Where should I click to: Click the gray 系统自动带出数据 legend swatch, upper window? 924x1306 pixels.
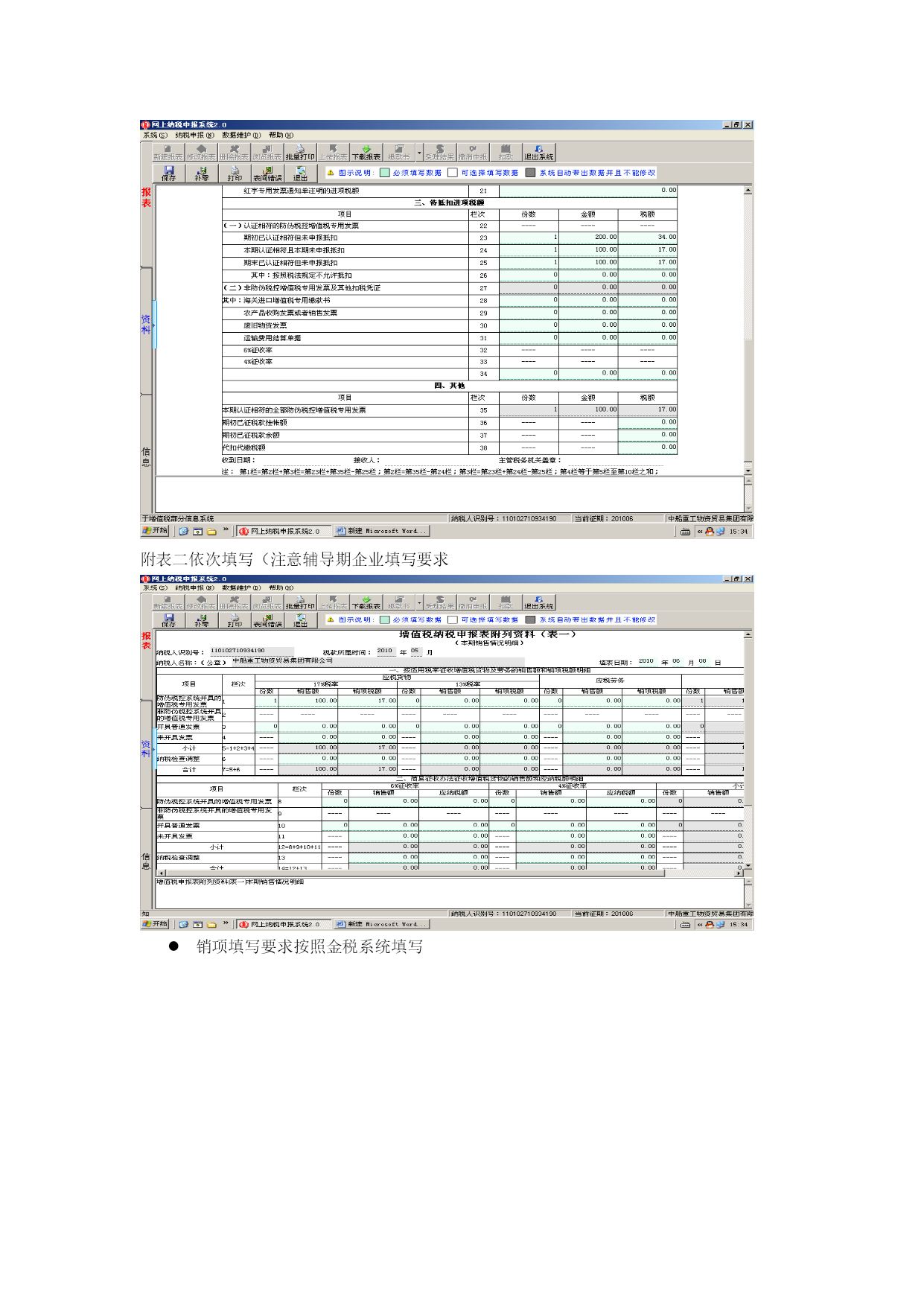[x=530, y=173]
